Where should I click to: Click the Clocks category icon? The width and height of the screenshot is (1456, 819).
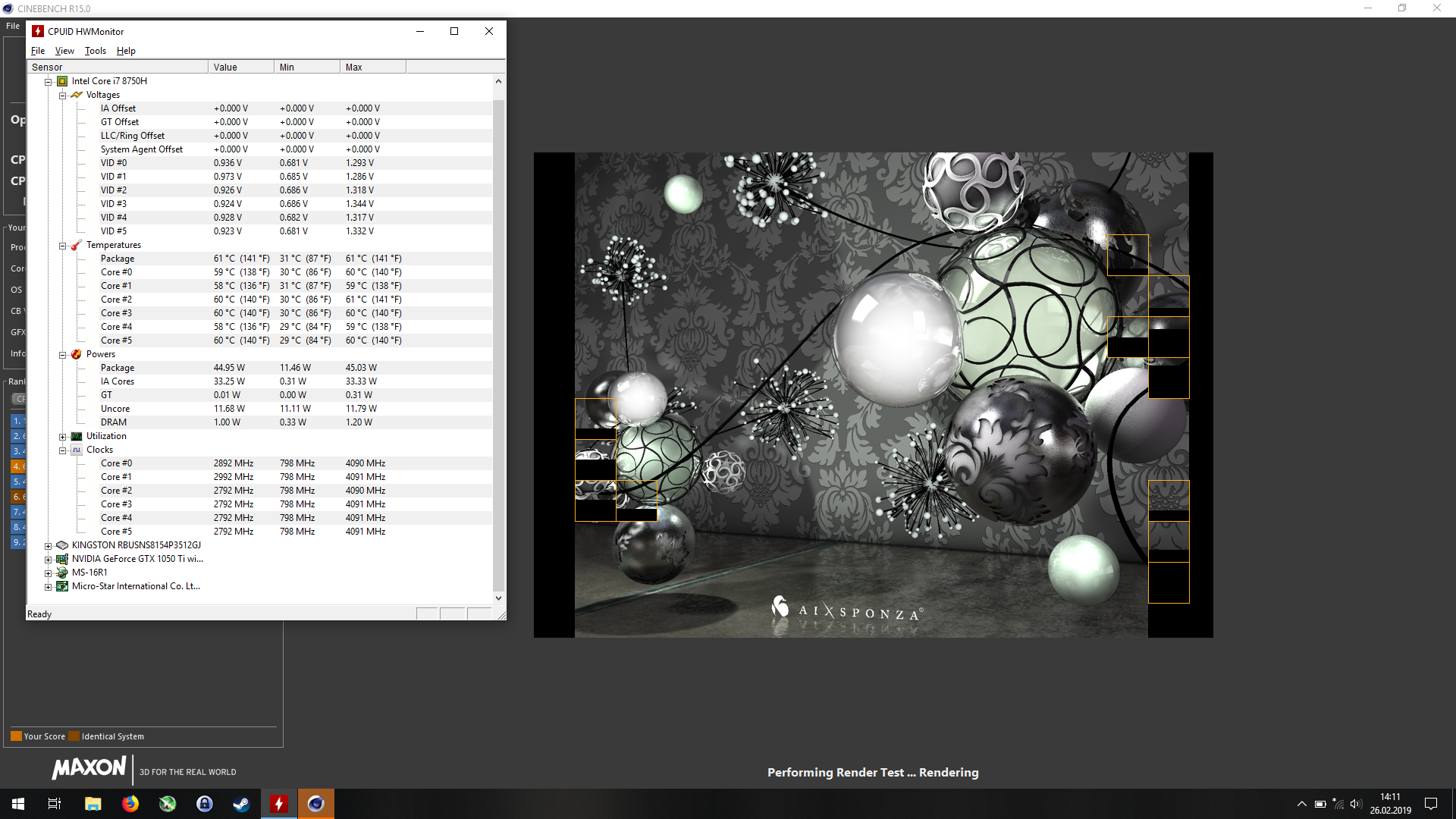coord(76,450)
